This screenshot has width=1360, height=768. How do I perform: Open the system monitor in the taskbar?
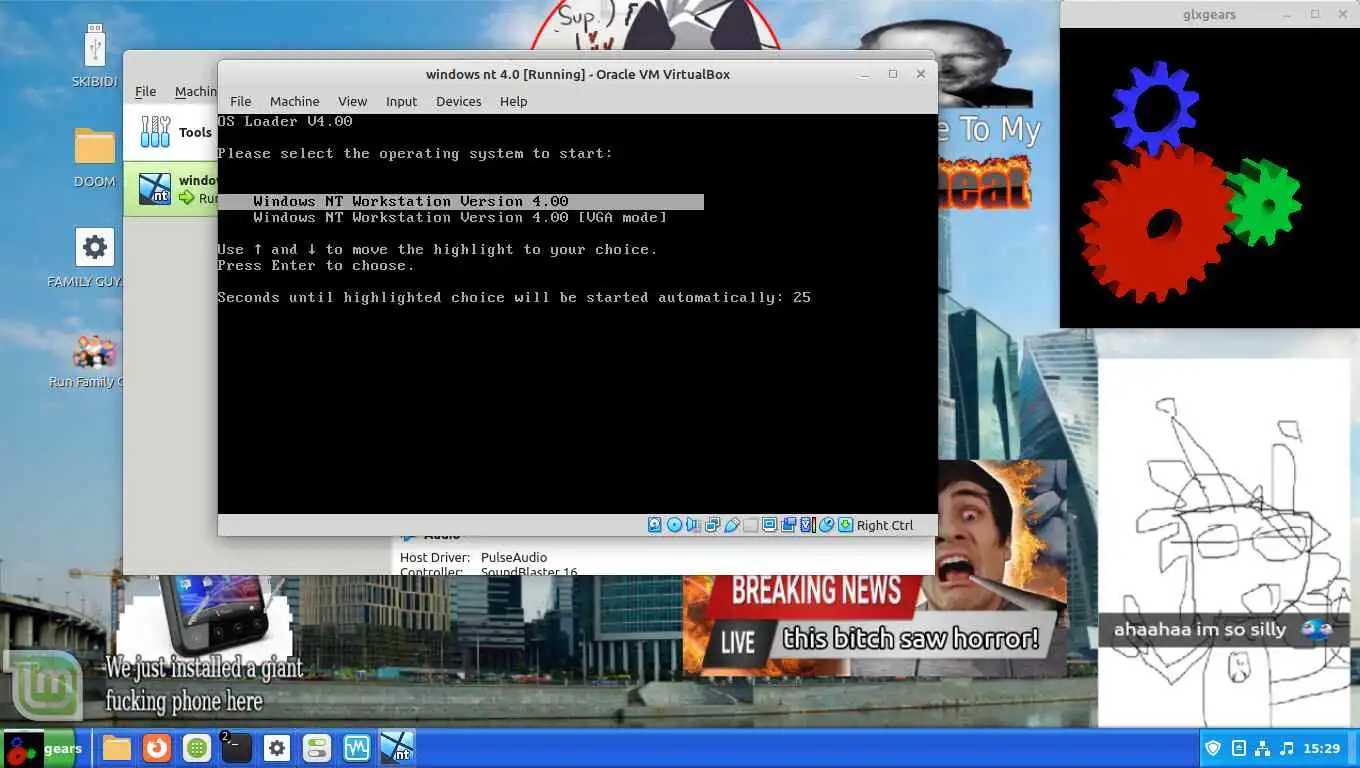coord(357,748)
